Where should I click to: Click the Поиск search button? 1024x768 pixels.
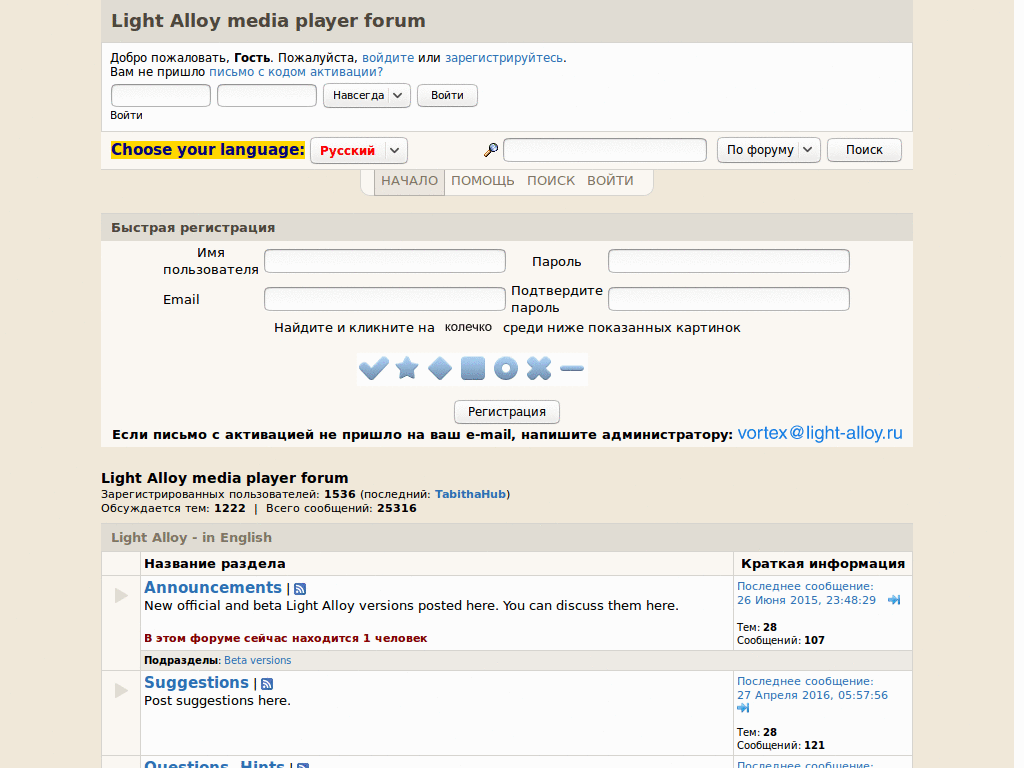click(x=864, y=150)
